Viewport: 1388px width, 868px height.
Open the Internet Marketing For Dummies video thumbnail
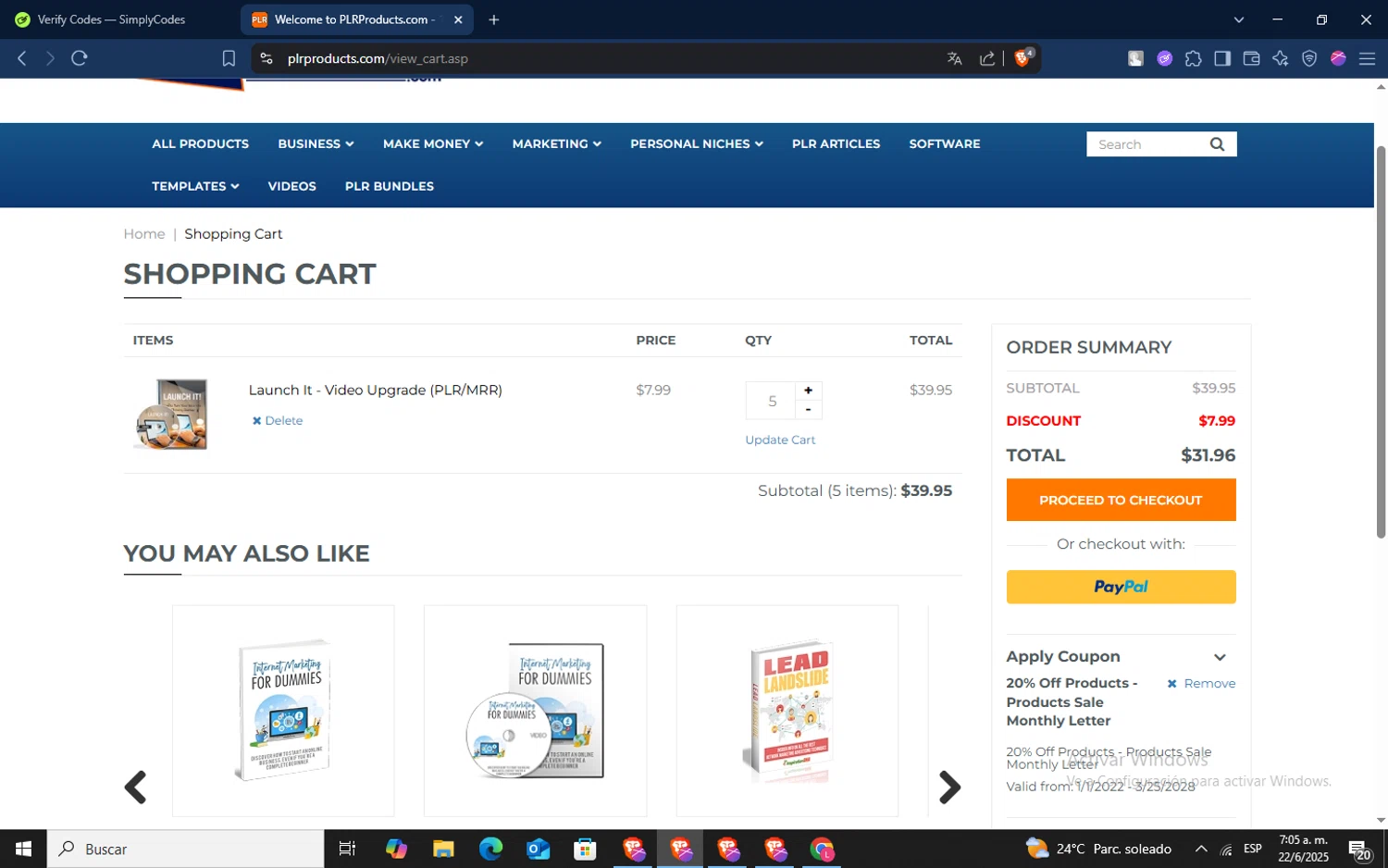click(x=535, y=711)
